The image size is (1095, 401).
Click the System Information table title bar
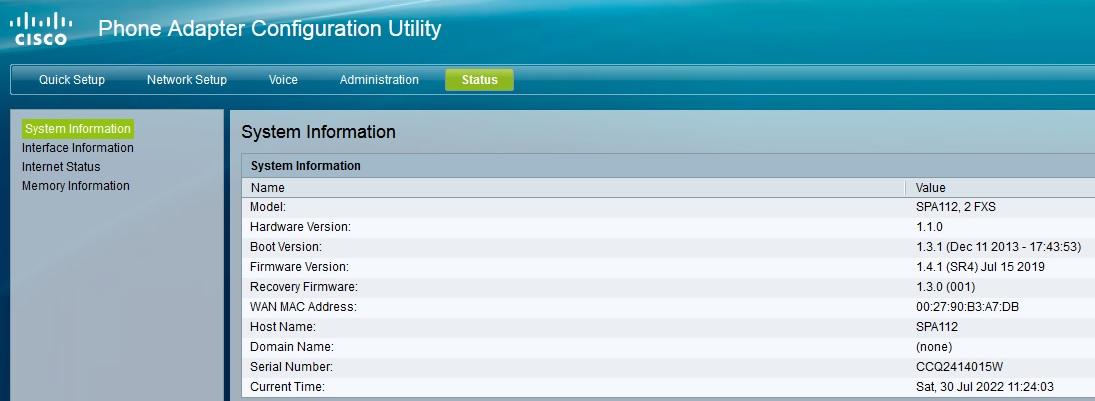point(668,166)
